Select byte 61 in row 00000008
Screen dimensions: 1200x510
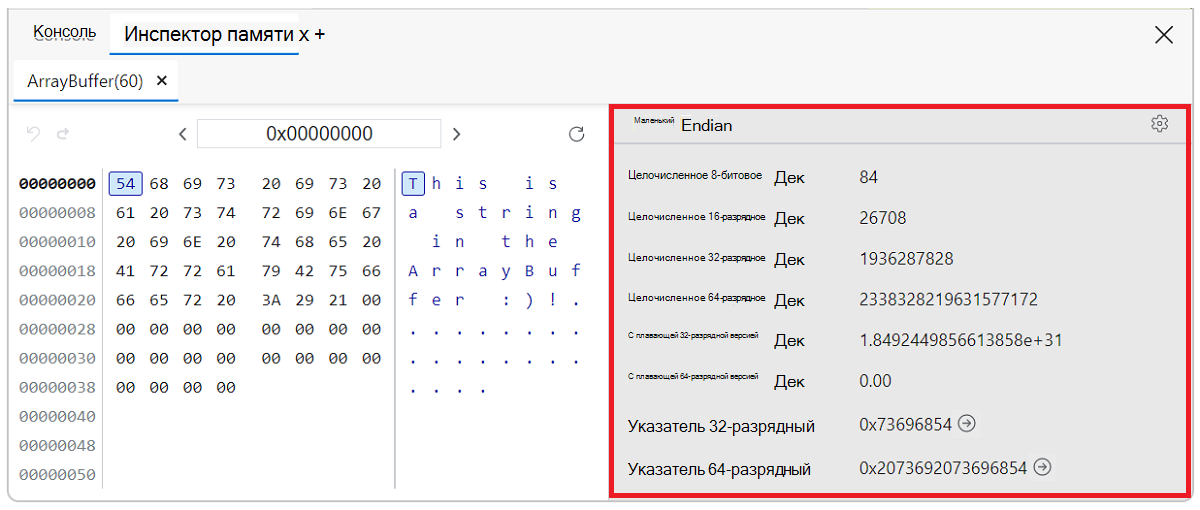pyautogui.click(x=125, y=213)
